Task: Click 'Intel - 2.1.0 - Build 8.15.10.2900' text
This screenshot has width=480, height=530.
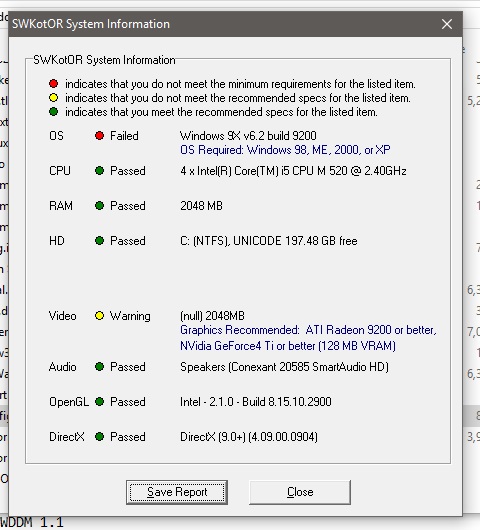Action: 256,402
